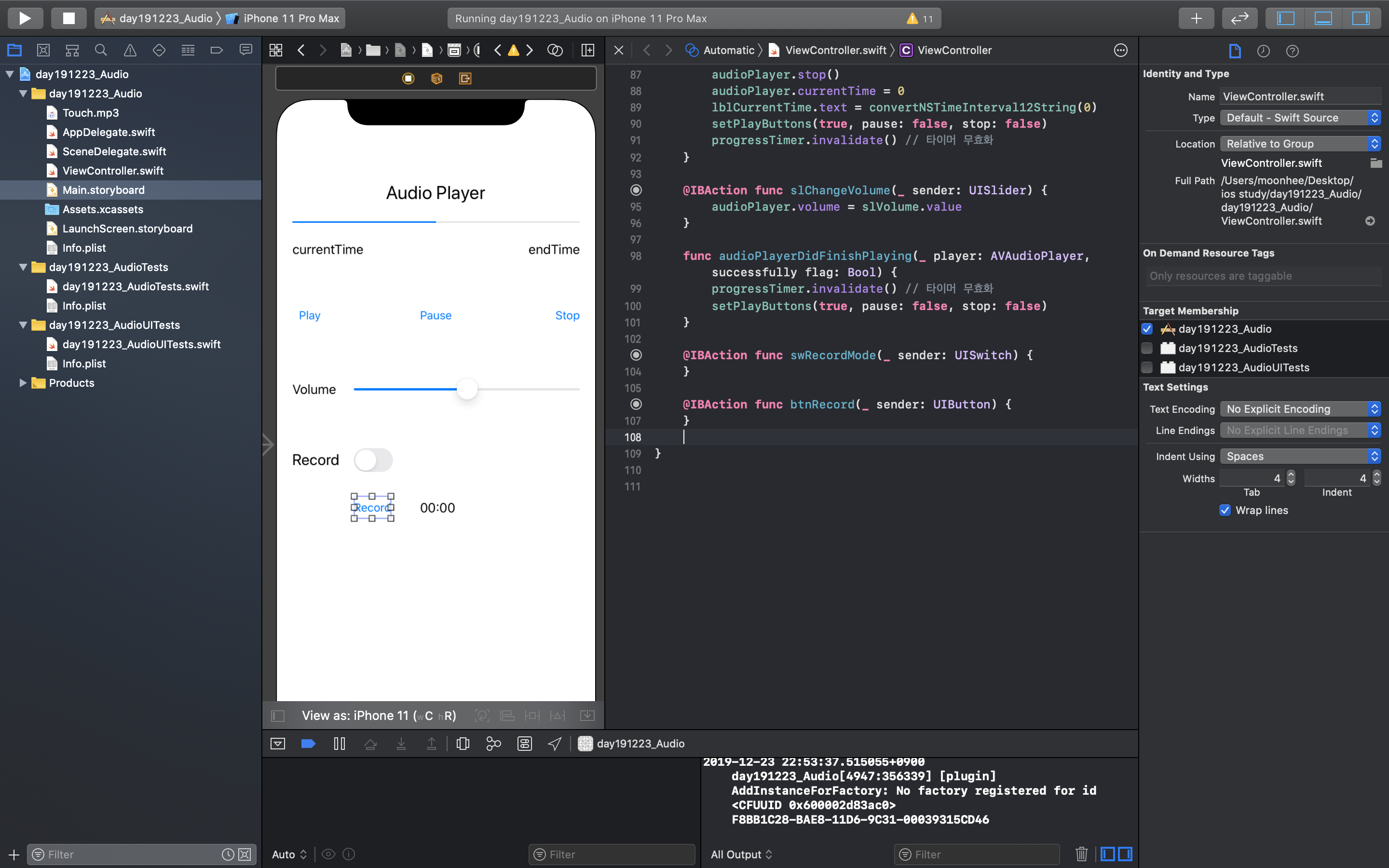Clear console with trash icon
The width and height of the screenshot is (1389, 868).
1081,854
